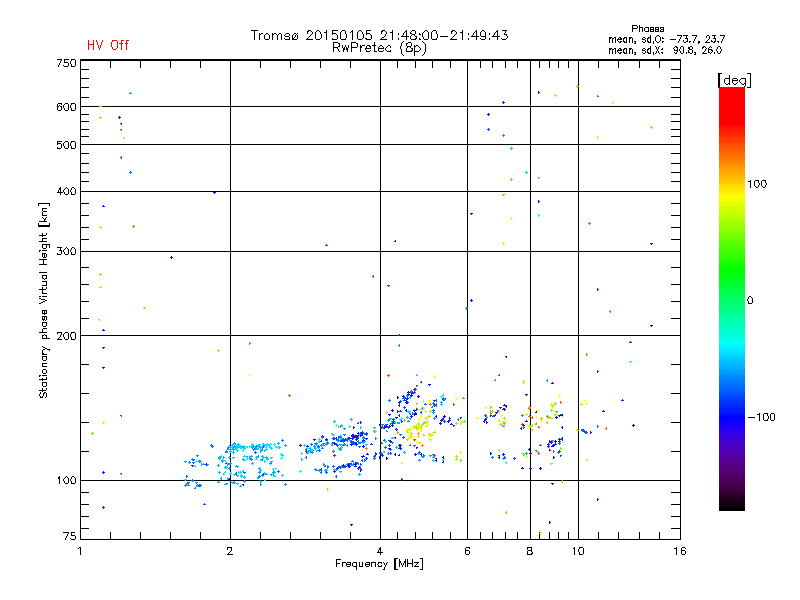Viewport: 800px width, 600px height.
Task: Click the '200' height axis tick label
Action: pos(66,336)
